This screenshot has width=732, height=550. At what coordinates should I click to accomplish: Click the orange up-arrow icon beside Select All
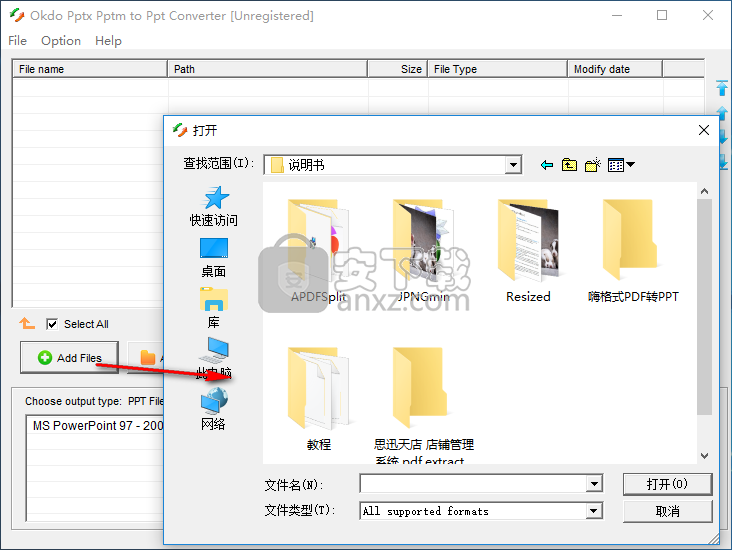point(27,323)
